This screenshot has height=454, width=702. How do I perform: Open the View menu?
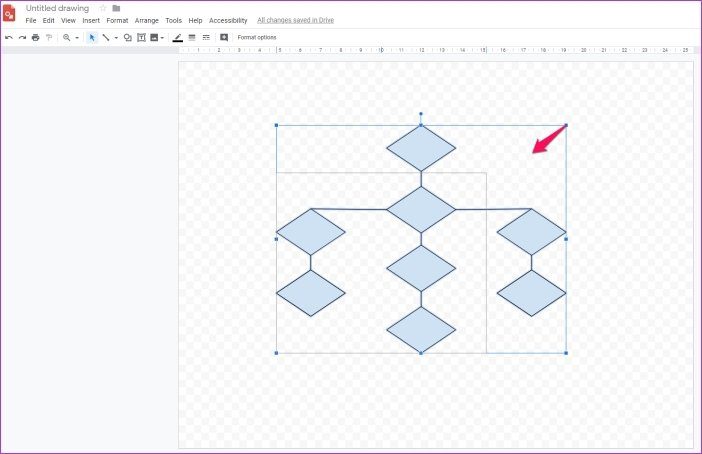[x=68, y=20]
